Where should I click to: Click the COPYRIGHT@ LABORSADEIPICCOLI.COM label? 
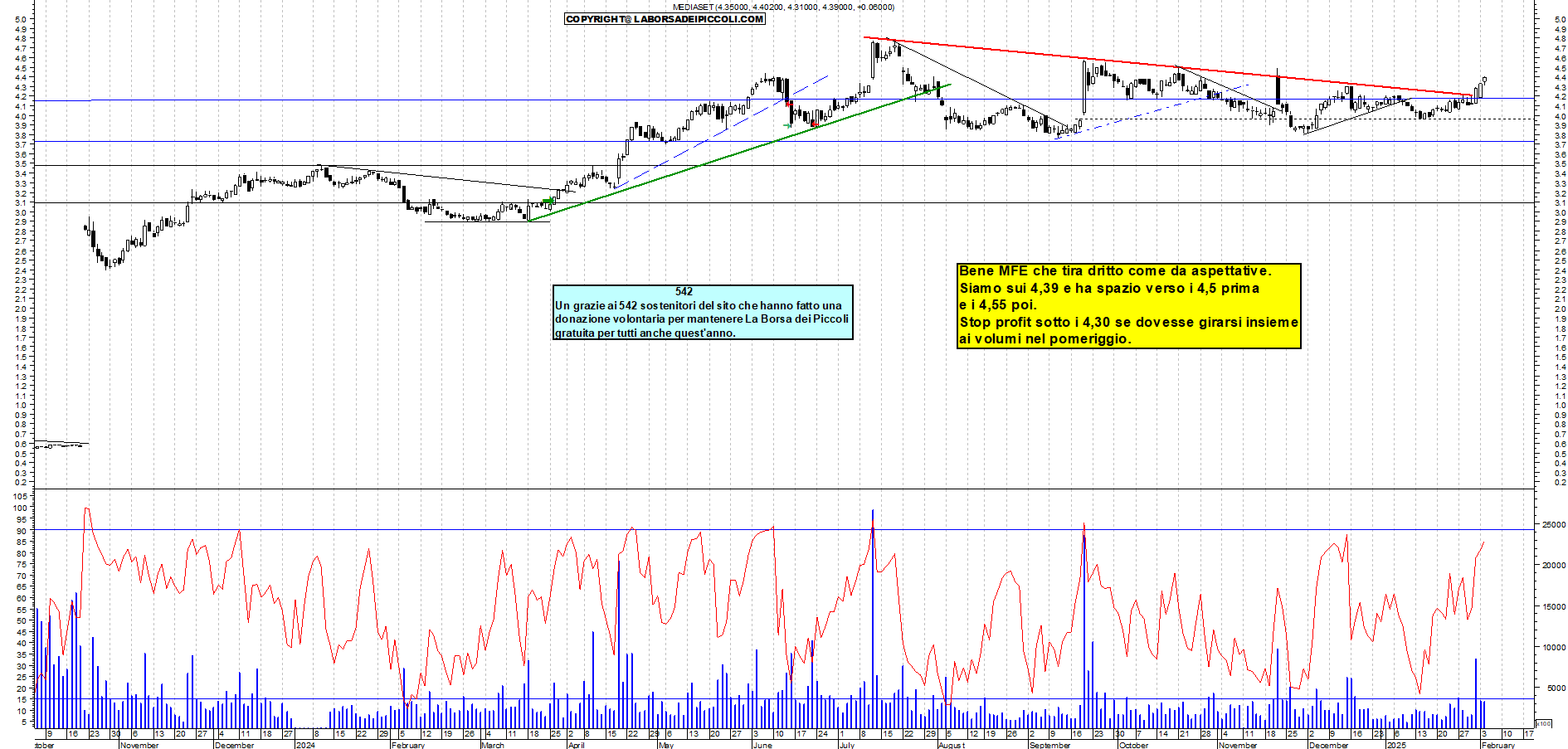pos(665,19)
